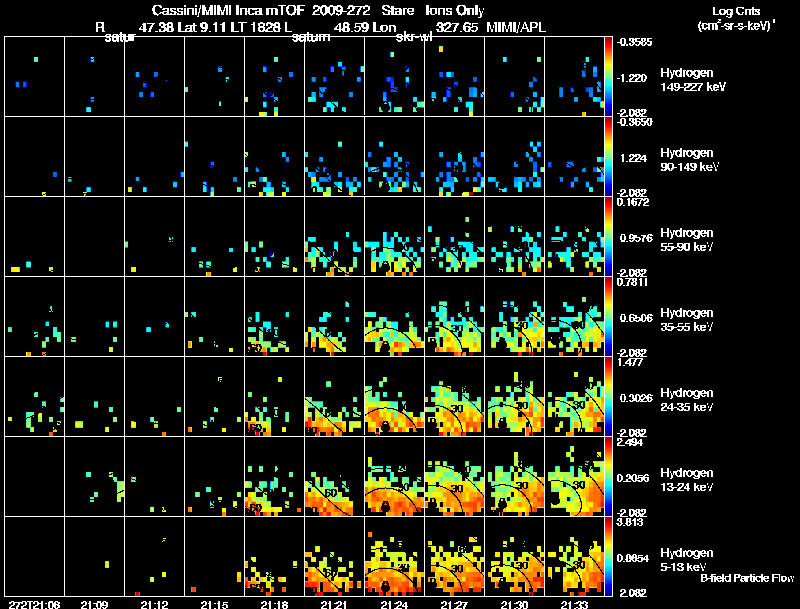The image size is (800, 609).
Task: Click the '21:21' time axis label
Action: tap(334, 604)
